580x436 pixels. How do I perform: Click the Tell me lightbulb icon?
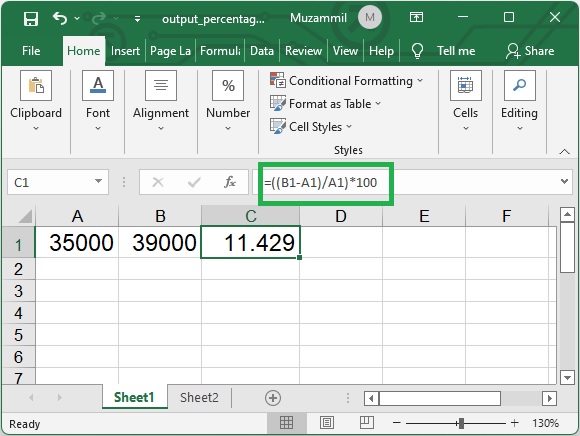[417, 51]
